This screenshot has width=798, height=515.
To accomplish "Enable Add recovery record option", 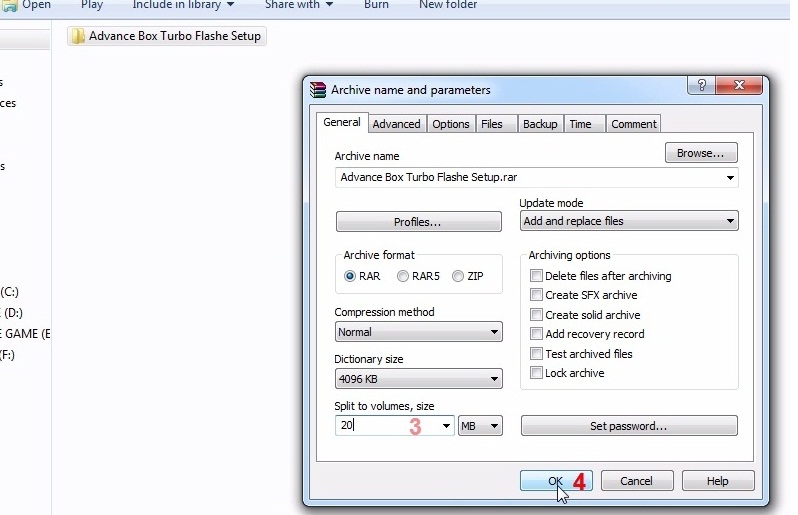I will tap(536, 334).
